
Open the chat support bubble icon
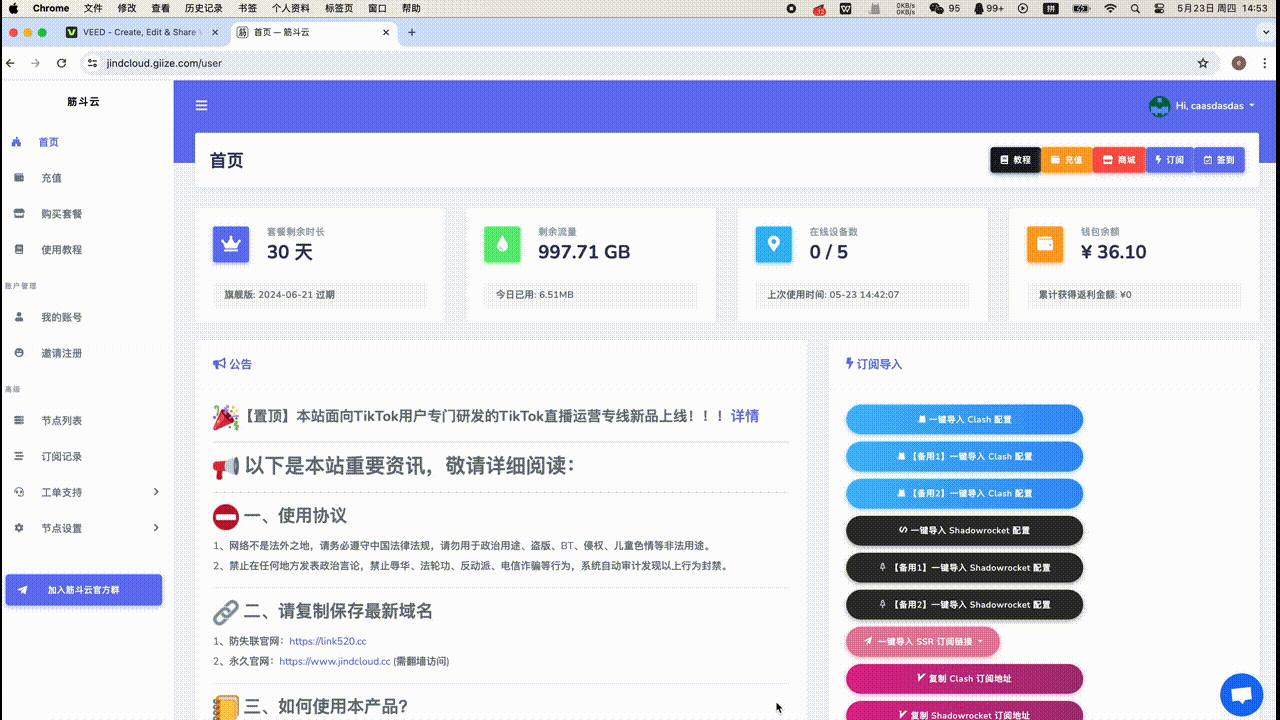1241,695
